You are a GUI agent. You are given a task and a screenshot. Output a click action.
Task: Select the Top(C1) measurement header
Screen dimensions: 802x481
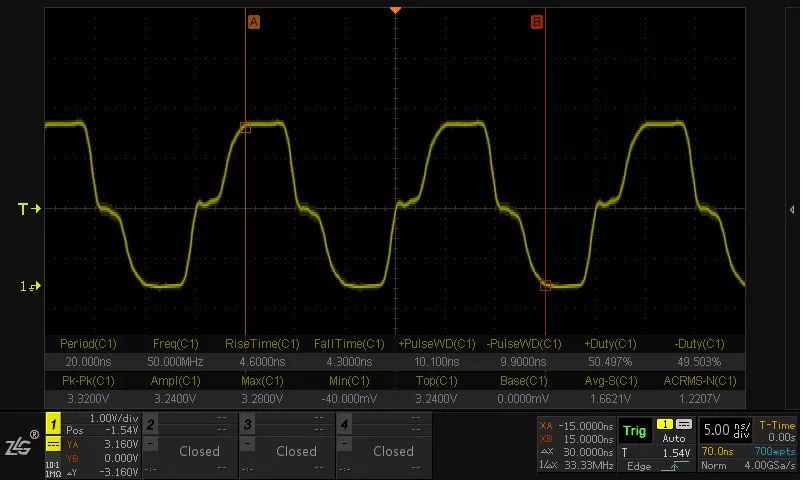pyautogui.click(x=436, y=381)
